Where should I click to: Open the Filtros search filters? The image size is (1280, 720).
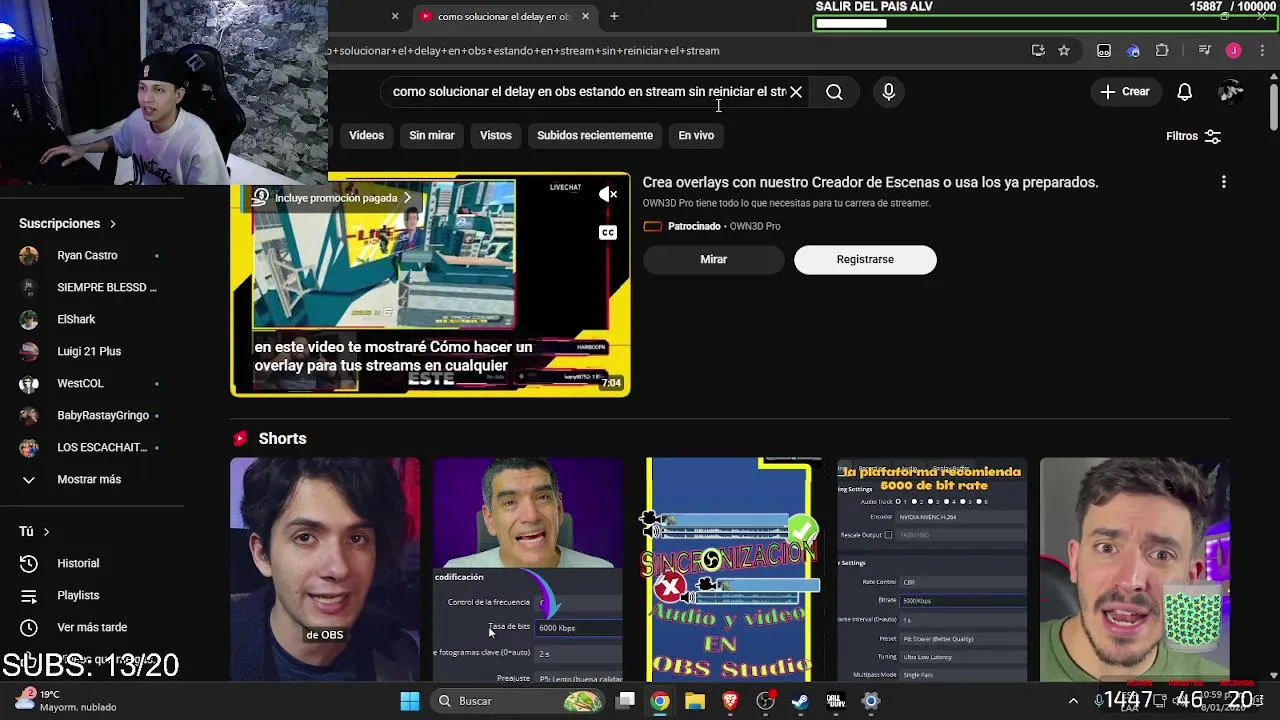[x=1194, y=136]
